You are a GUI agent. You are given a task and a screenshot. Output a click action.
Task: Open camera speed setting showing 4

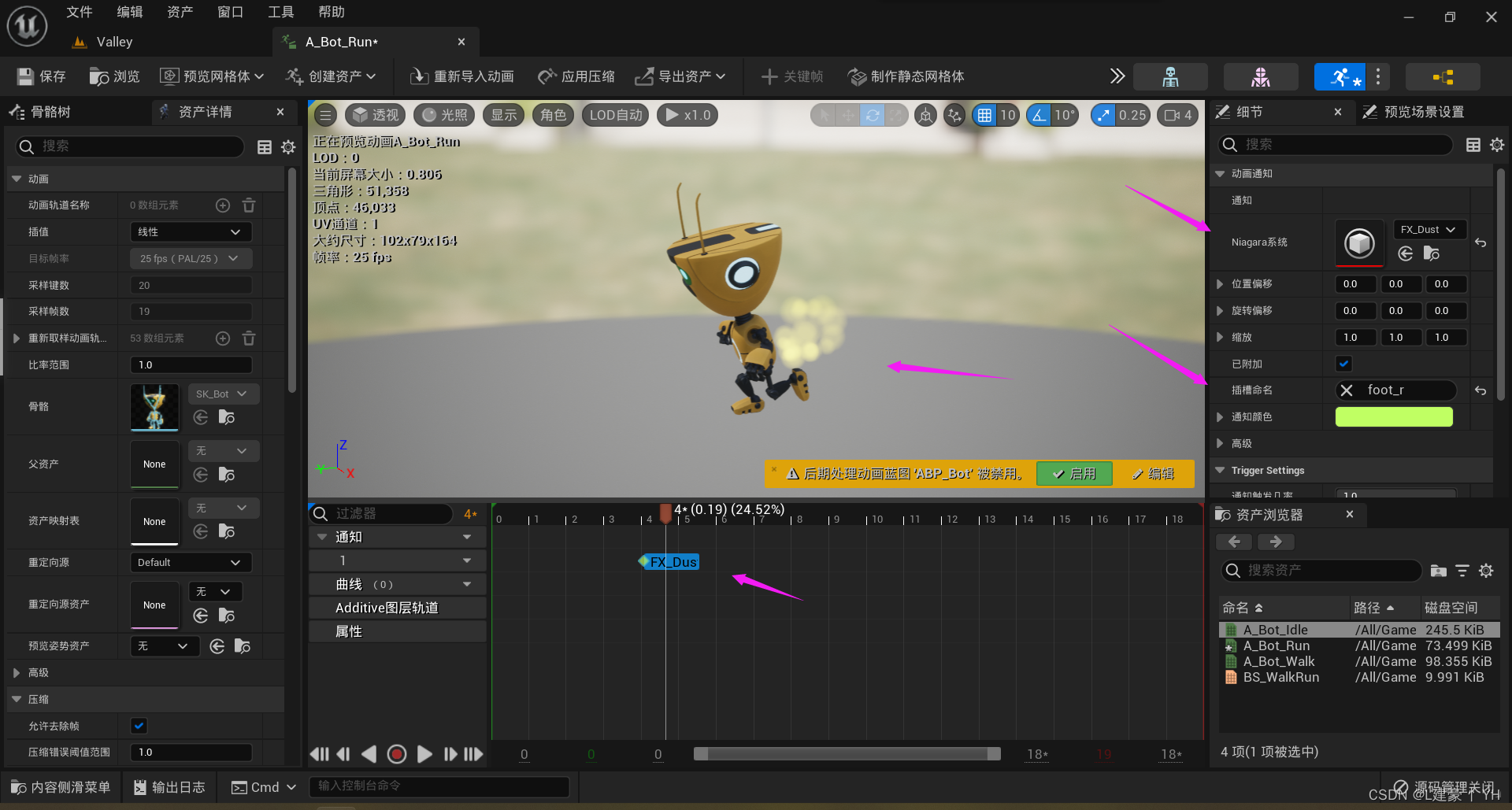click(x=1178, y=115)
